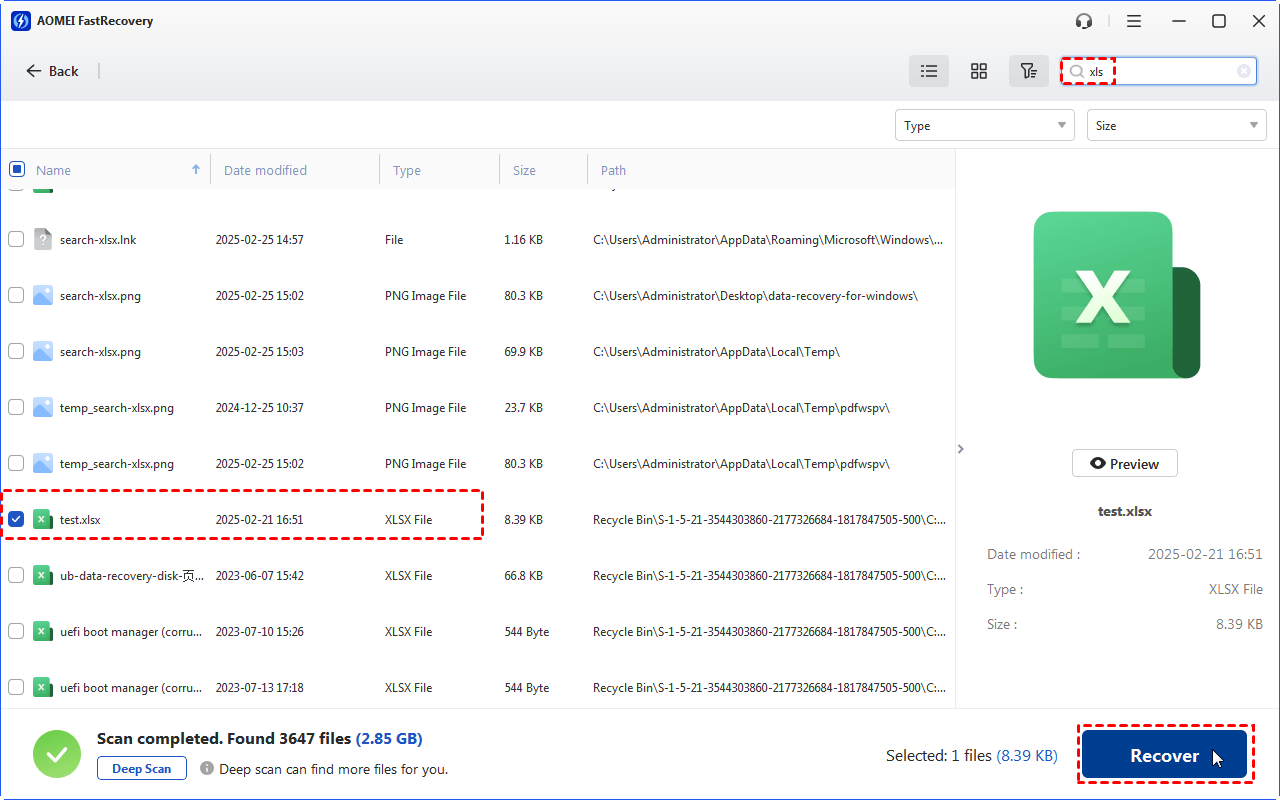Click the uefi boot manager name dated 2023-07-10

[x=131, y=632]
